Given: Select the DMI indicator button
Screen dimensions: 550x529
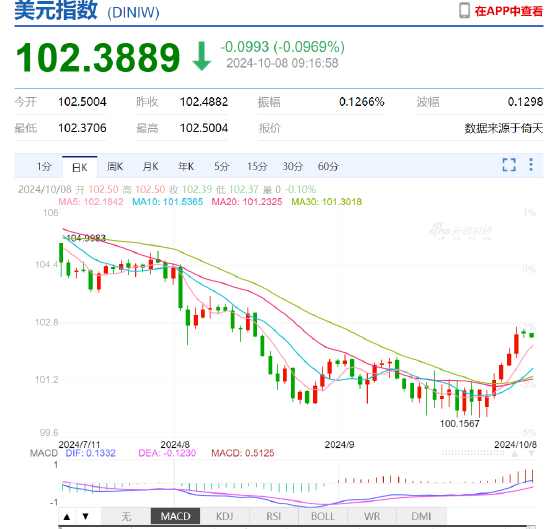Looking at the screenshot, I should click(x=421, y=516).
